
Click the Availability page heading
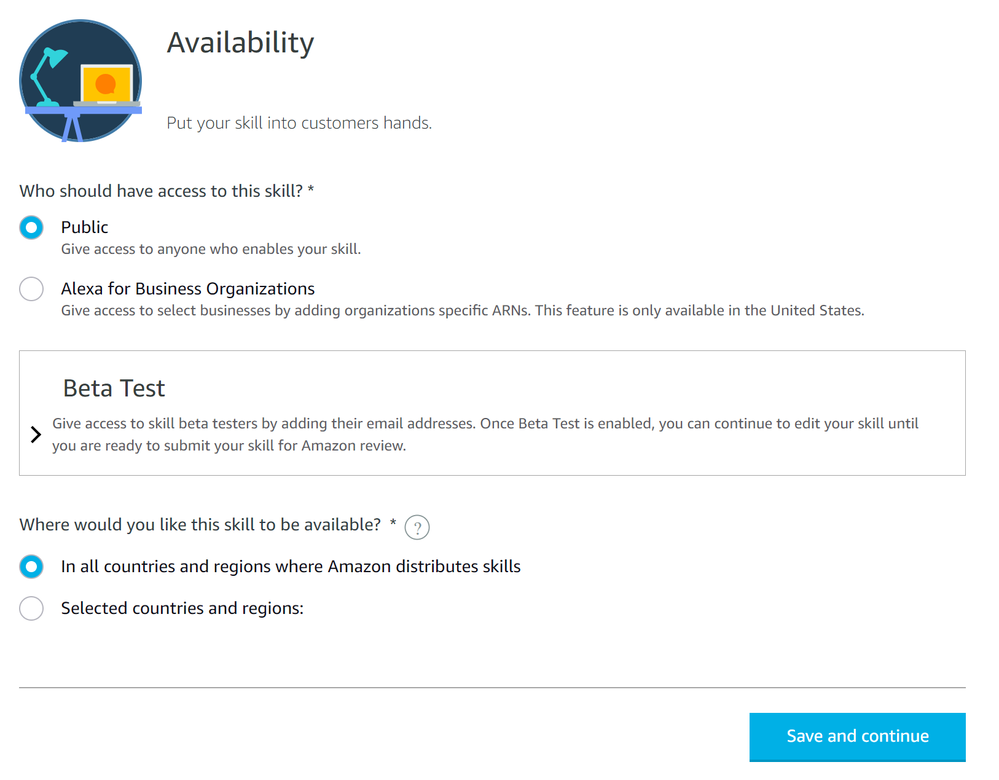click(240, 42)
